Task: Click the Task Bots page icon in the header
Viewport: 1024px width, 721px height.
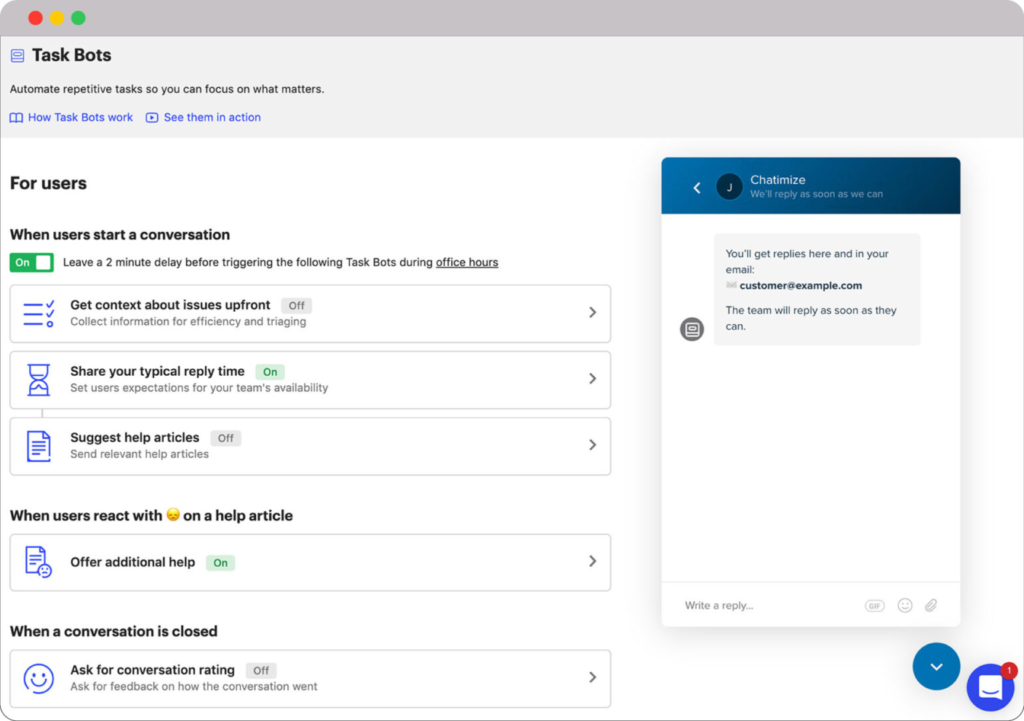Action: pyautogui.click(x=16, y=55)
